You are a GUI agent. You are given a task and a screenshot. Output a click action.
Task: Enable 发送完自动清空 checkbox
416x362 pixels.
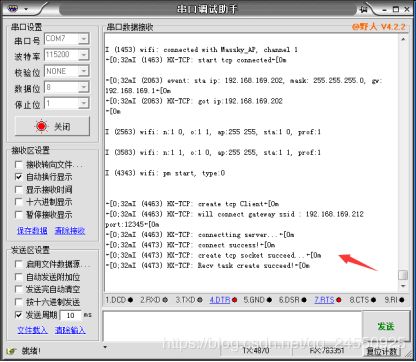(x=19, y=289)
